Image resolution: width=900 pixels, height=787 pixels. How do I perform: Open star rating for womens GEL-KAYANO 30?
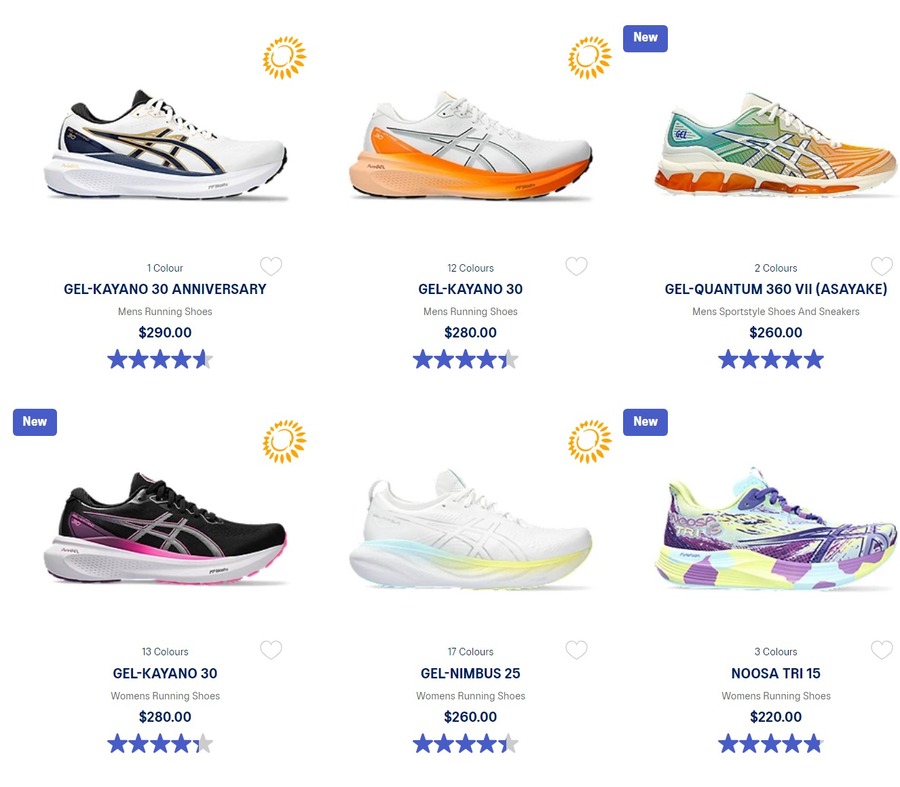(x=160, y=744)
